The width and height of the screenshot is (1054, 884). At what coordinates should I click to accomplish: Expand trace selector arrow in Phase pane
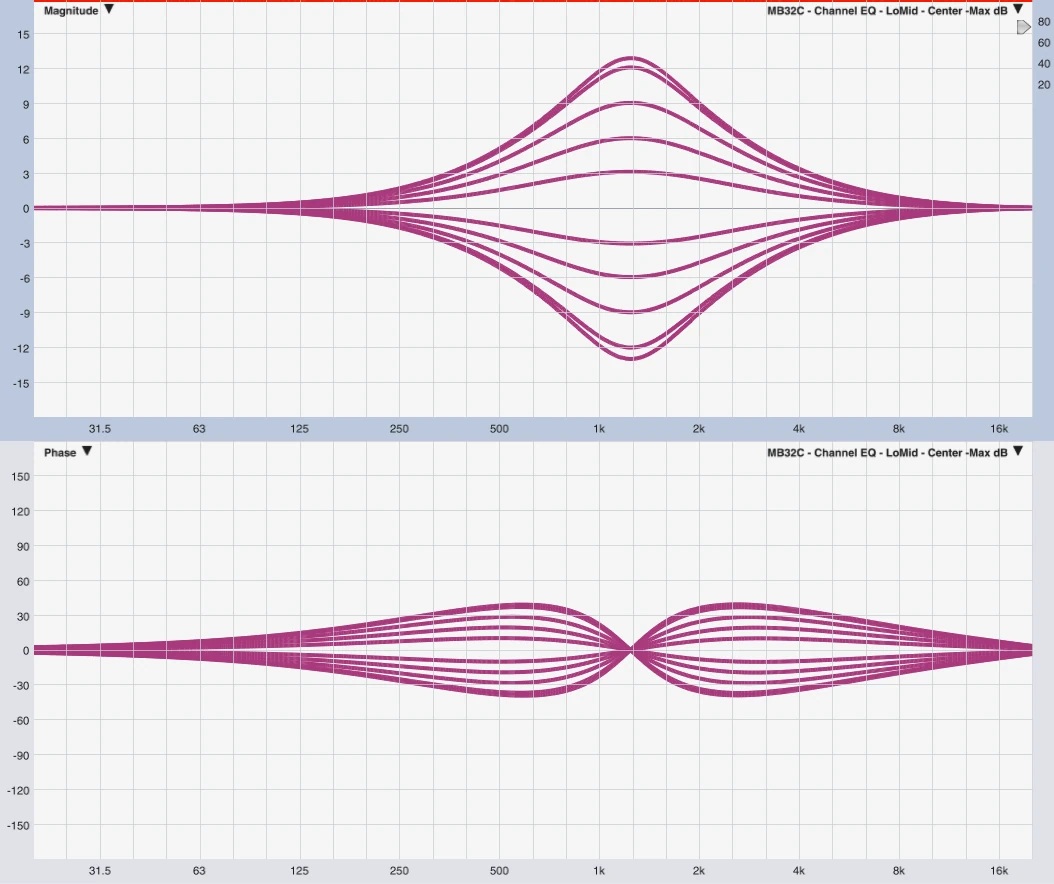tap(1018, 452)
